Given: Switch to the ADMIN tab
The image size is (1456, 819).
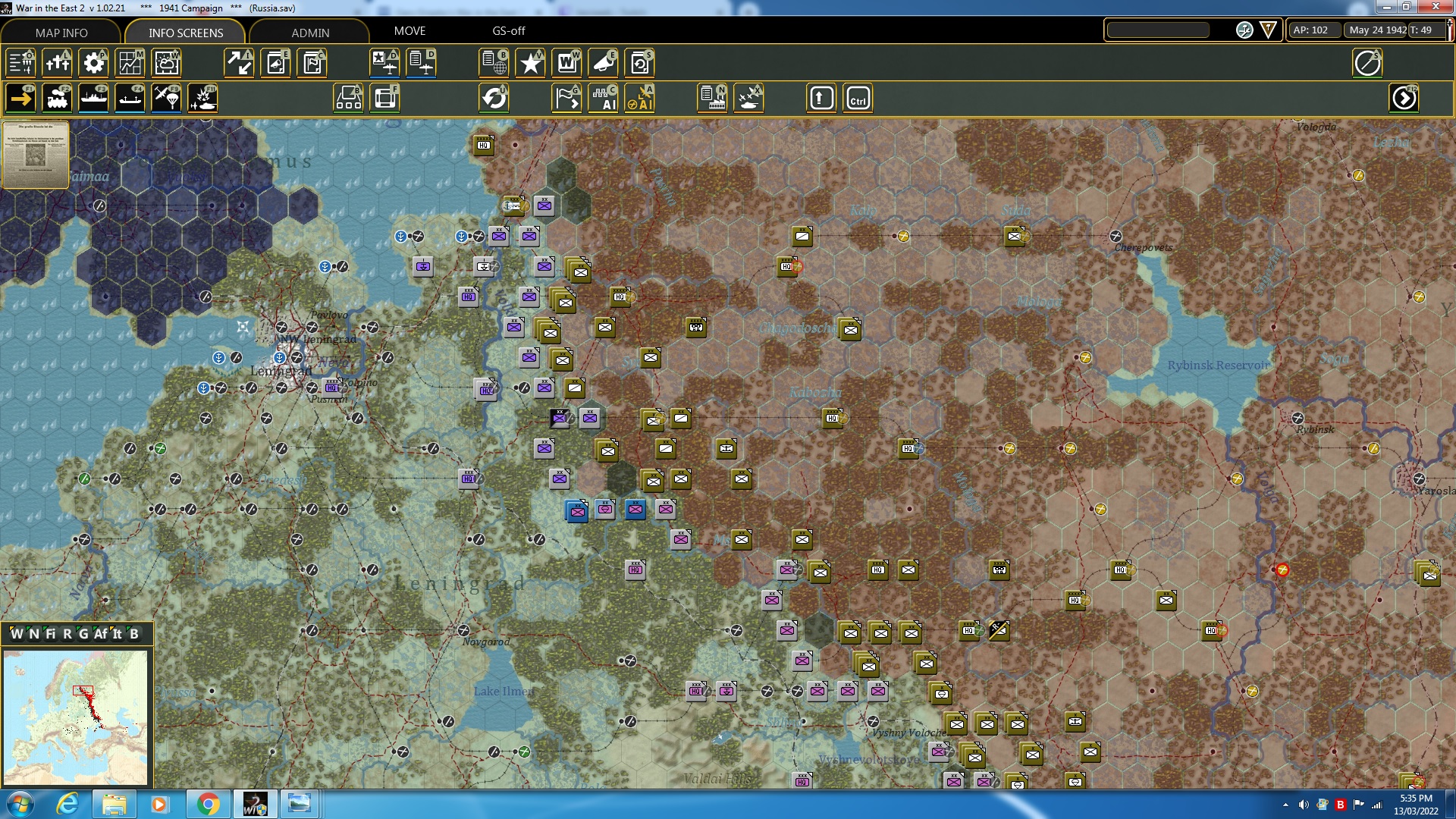Looking at the screenshot, I should pyautogui.click(x=310, y=33).
